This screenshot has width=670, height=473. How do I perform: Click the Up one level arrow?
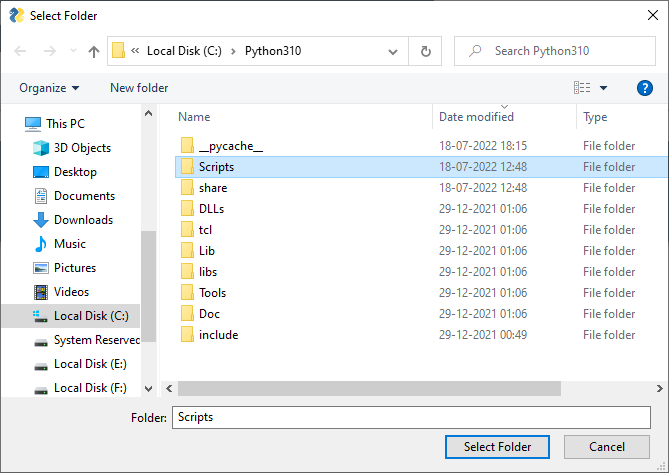pos(94,51)
